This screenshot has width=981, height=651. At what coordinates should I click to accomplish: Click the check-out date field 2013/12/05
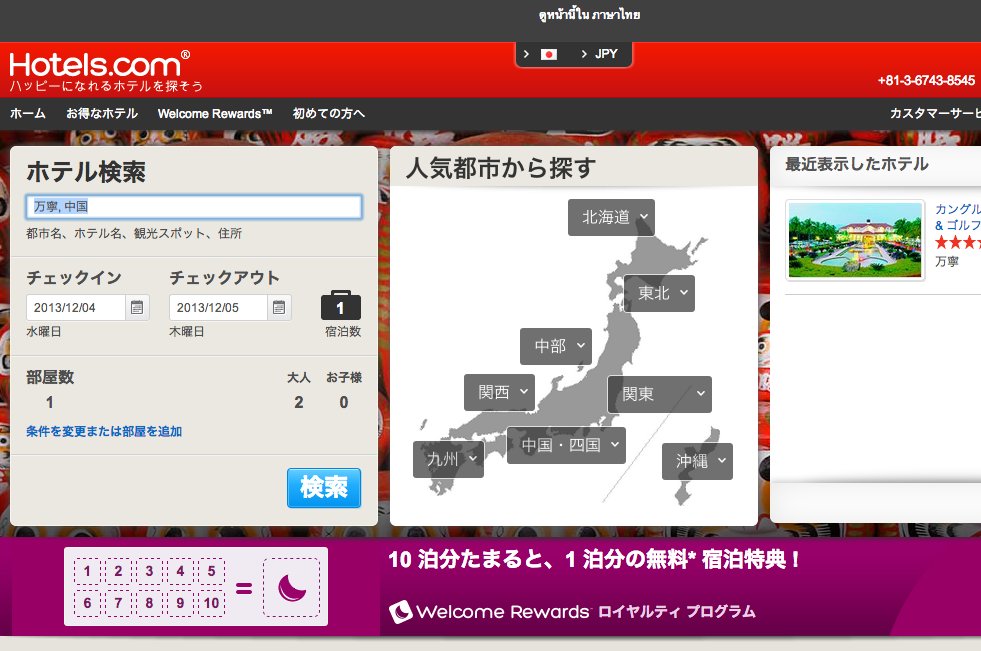click(218, 308)
